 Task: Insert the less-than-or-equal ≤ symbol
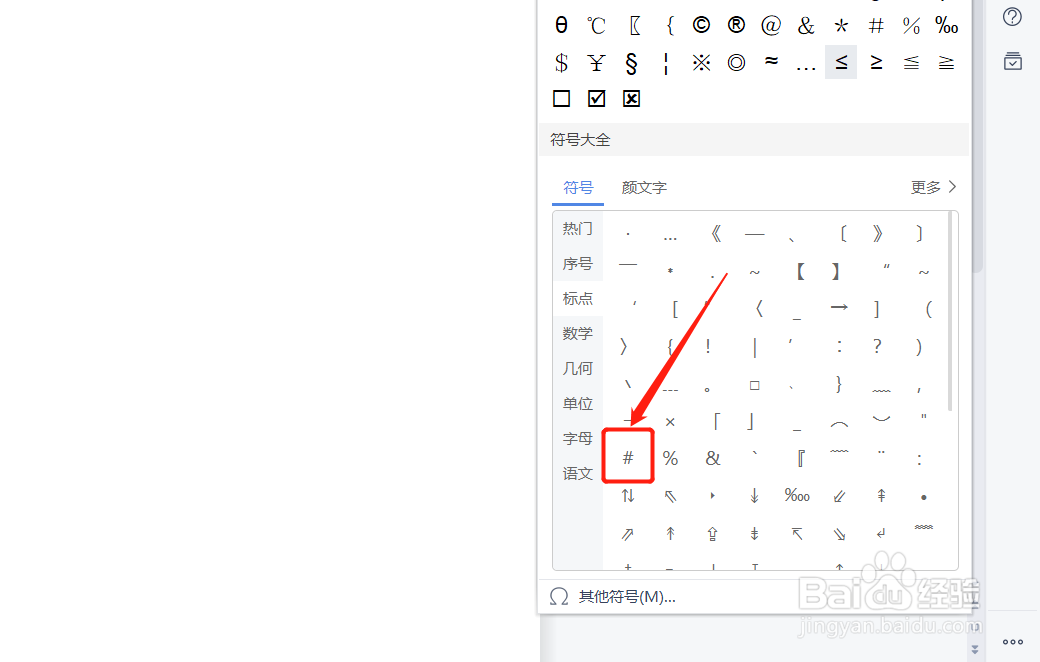[841, 62]
